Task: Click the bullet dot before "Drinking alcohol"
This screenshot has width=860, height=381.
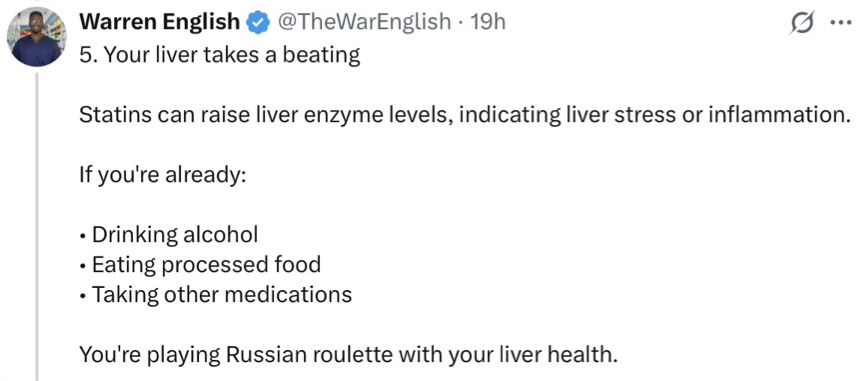Action: 82,237
